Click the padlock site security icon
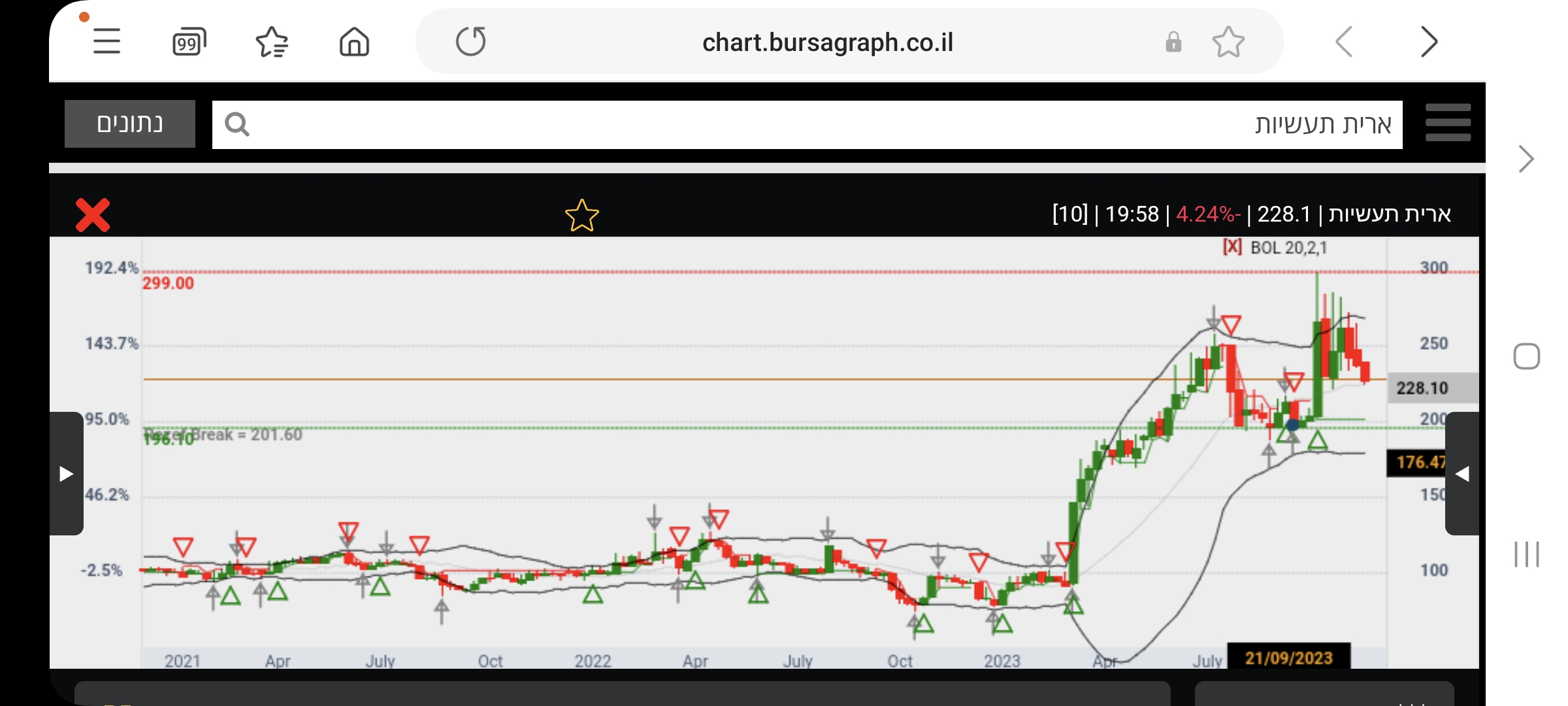Screen dimensions: 1568x706 (1173, 42)
